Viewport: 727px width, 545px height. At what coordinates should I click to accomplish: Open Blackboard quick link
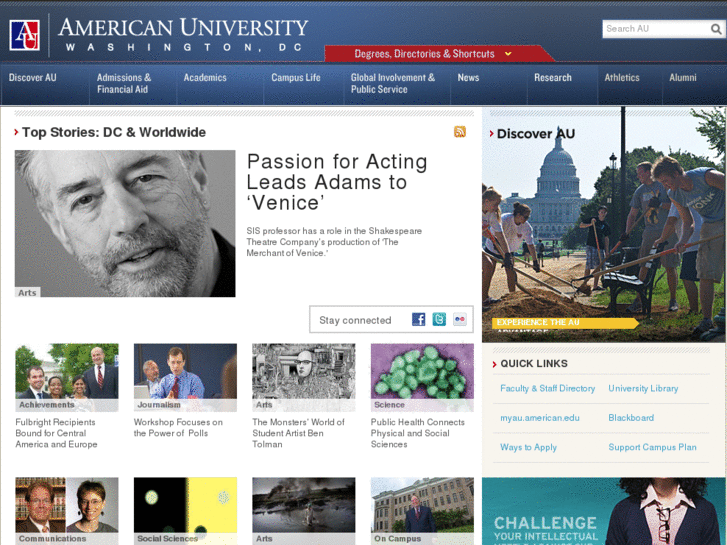point(631,418)
